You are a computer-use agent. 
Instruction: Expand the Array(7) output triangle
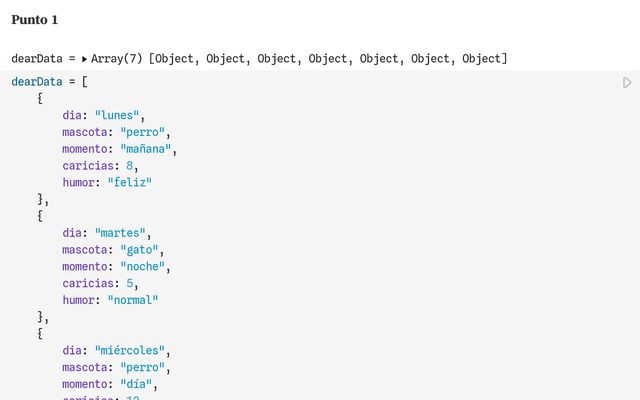click(84, 59)
